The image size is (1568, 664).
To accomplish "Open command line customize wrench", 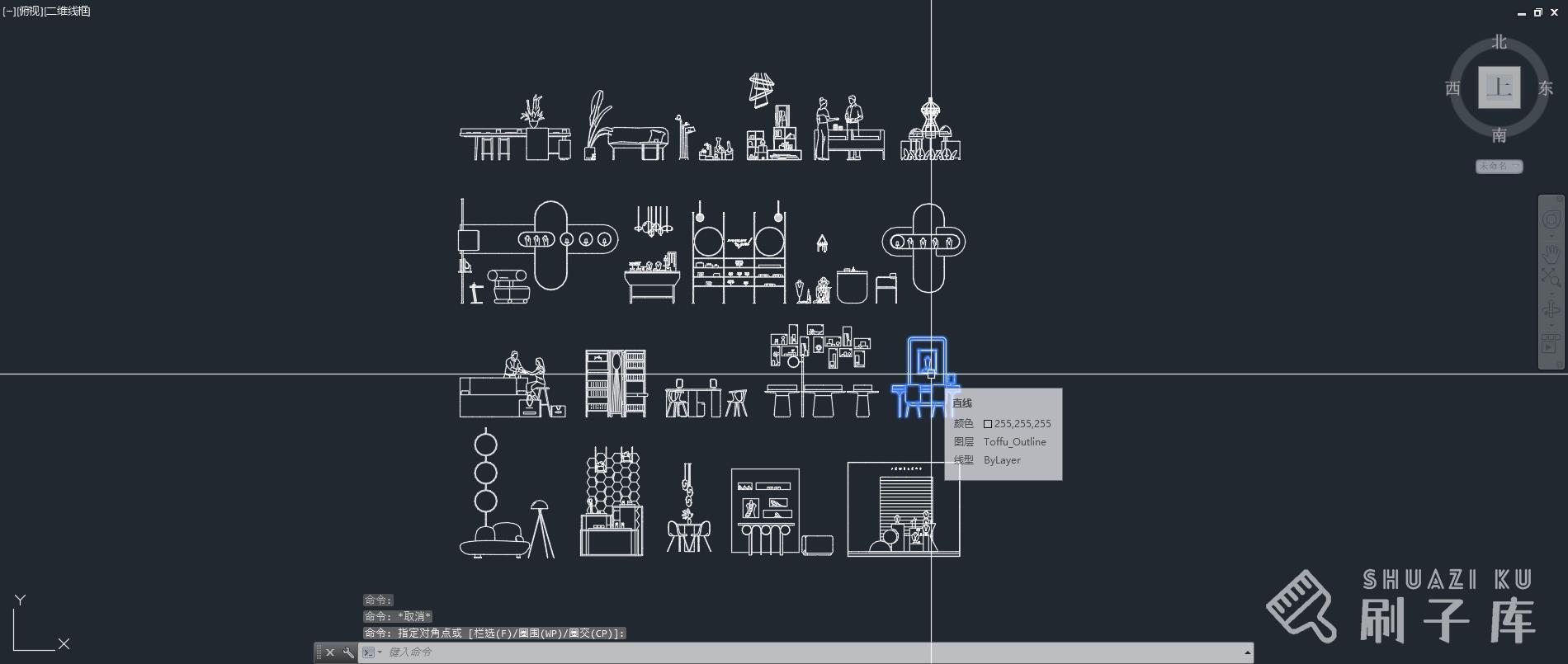I will [x=348, y=652].
